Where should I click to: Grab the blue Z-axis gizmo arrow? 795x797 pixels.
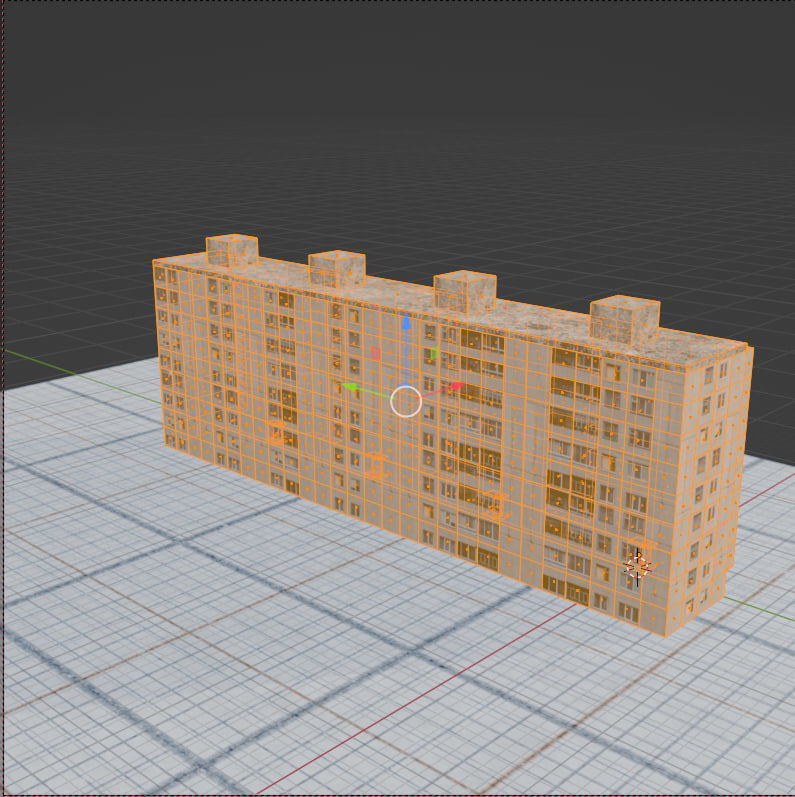[x=407, y=321]
